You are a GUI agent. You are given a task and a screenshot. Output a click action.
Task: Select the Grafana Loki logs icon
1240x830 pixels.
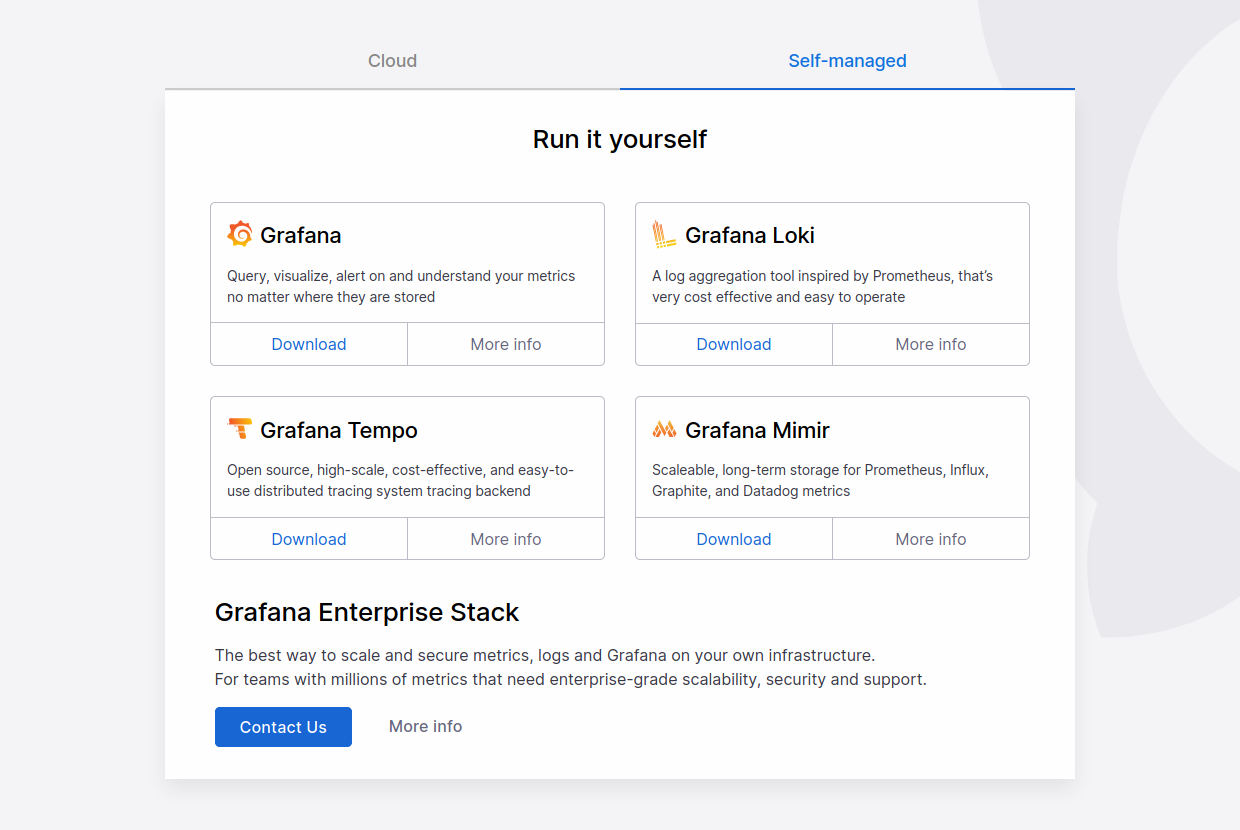tap(663, 234)
